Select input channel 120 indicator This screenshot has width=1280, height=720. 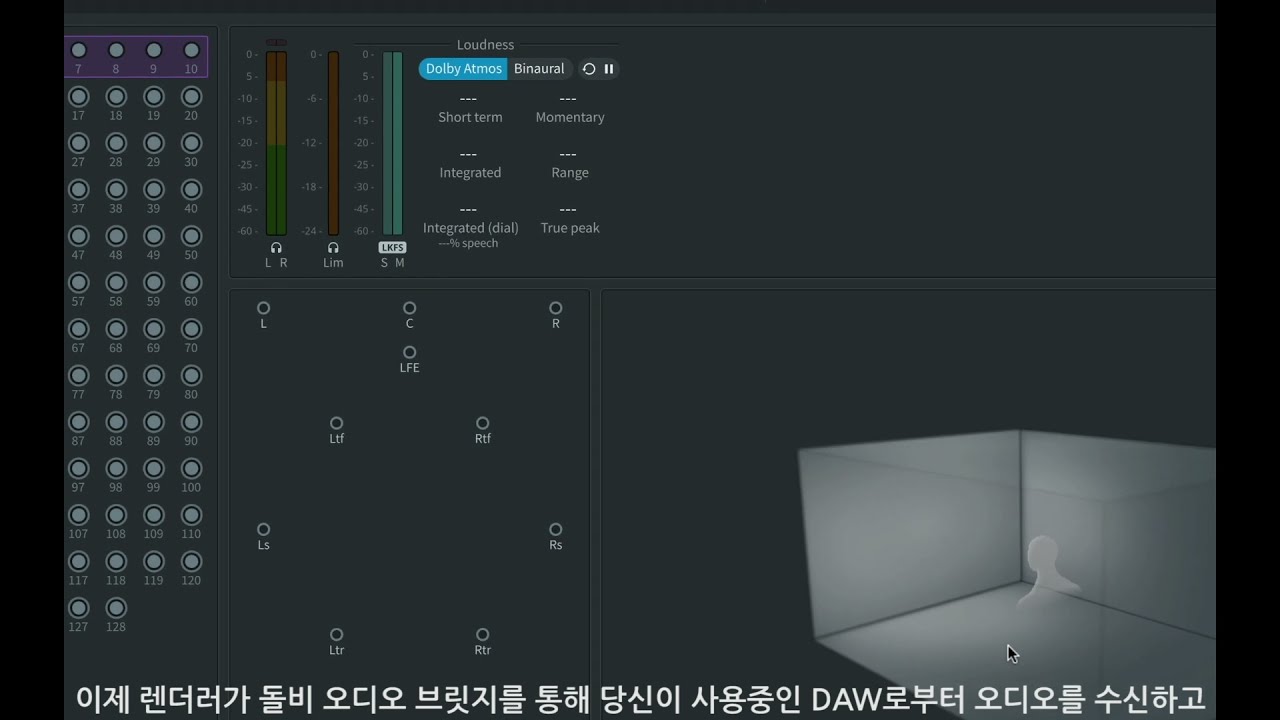click(191, 562)
